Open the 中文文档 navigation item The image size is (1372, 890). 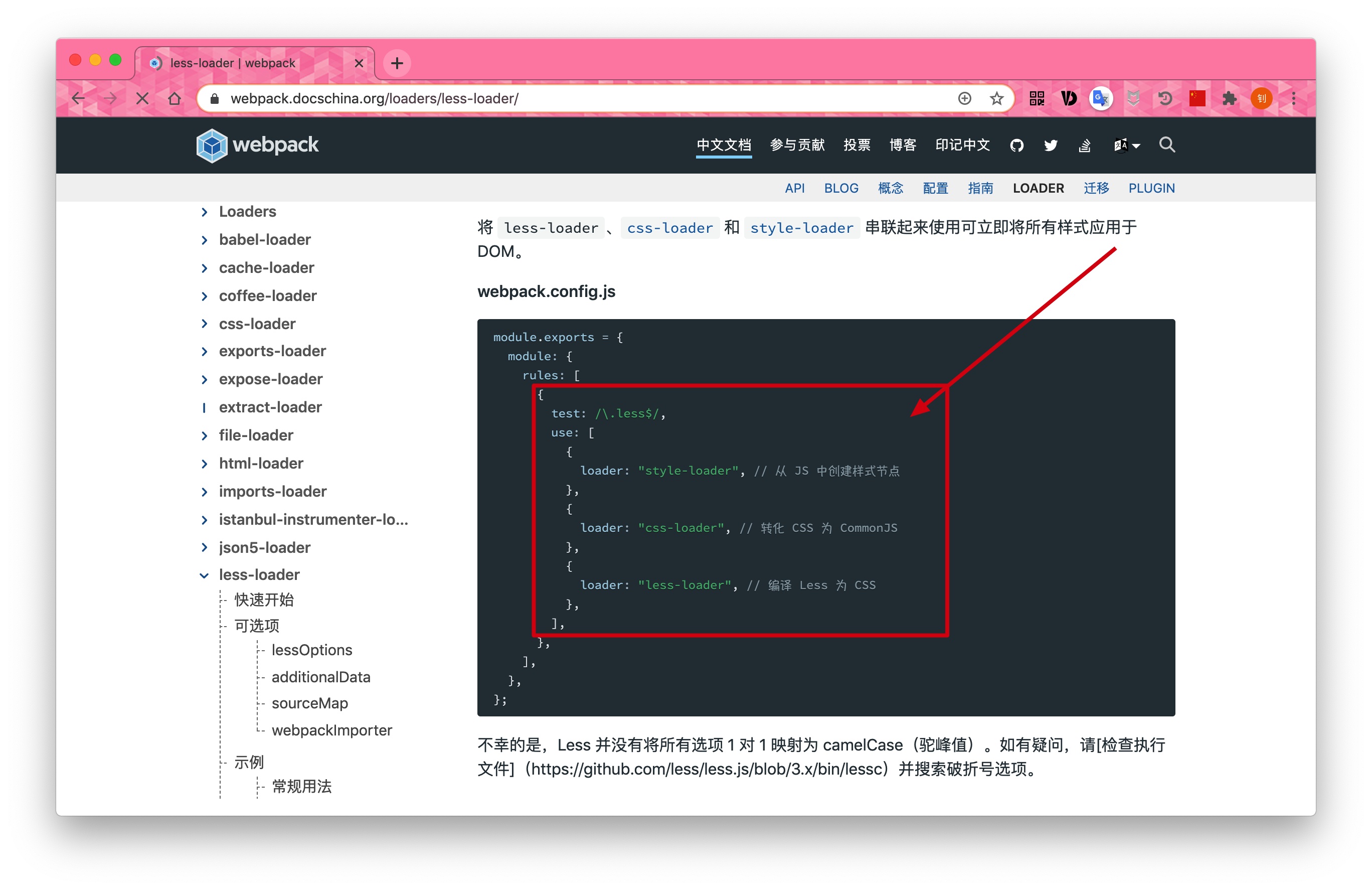coord(724,145)
